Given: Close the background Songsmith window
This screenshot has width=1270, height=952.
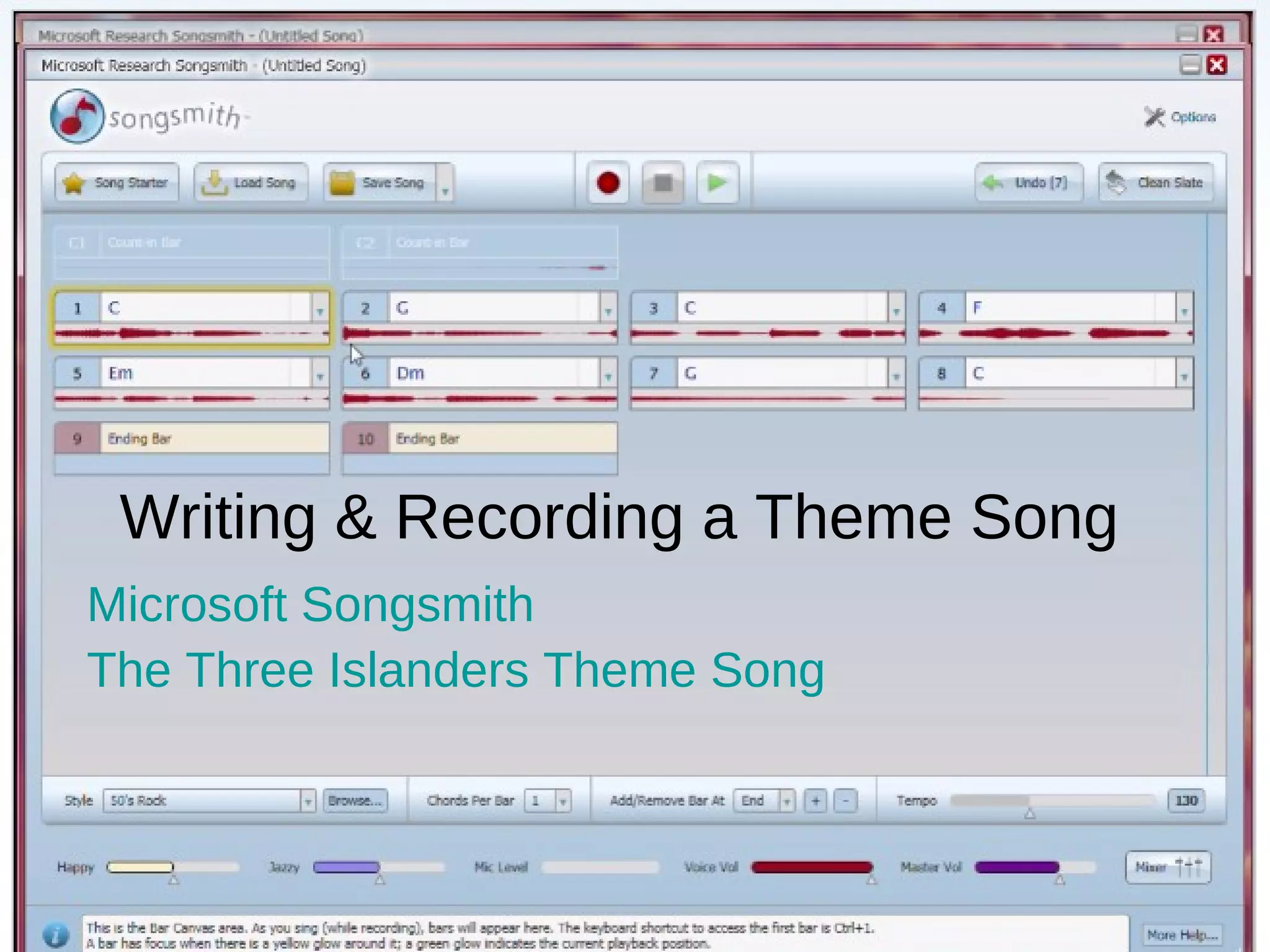Looking at the screenshot, I should (1214, 35).
